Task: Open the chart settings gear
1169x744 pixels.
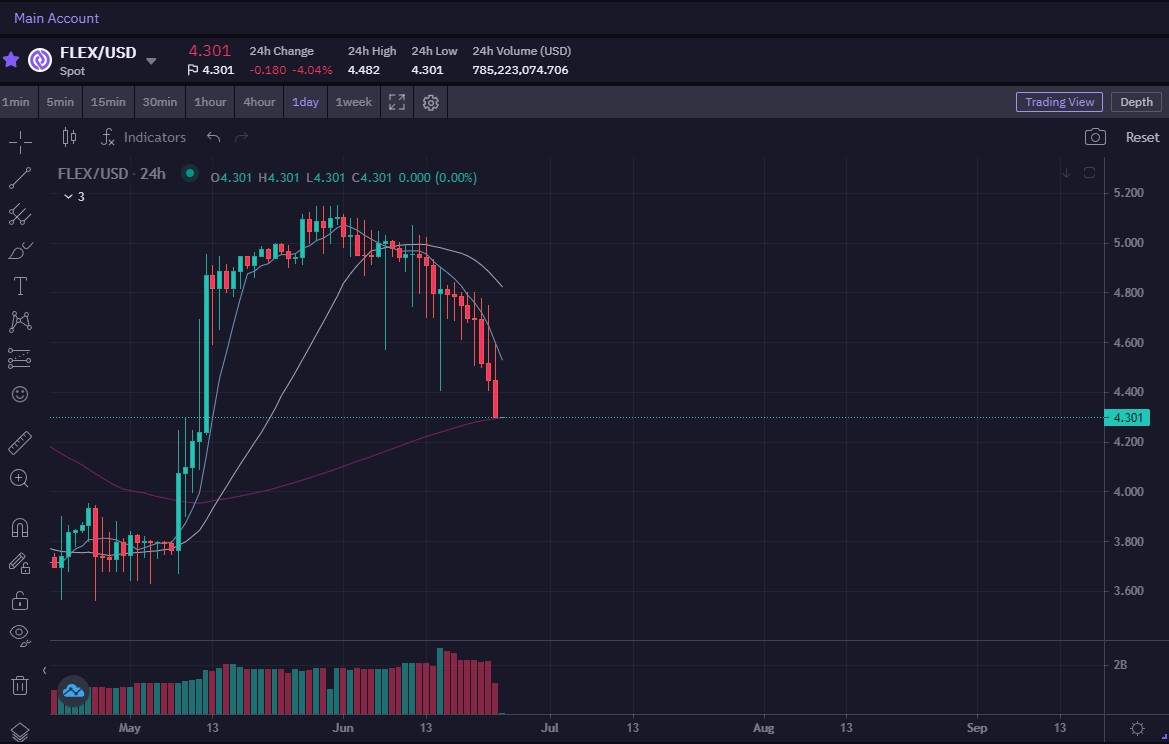Action: 430,102
